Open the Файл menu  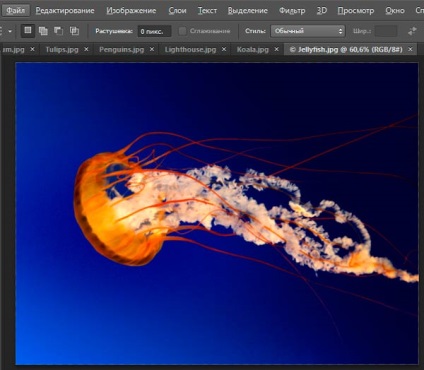tap(15, 10)
